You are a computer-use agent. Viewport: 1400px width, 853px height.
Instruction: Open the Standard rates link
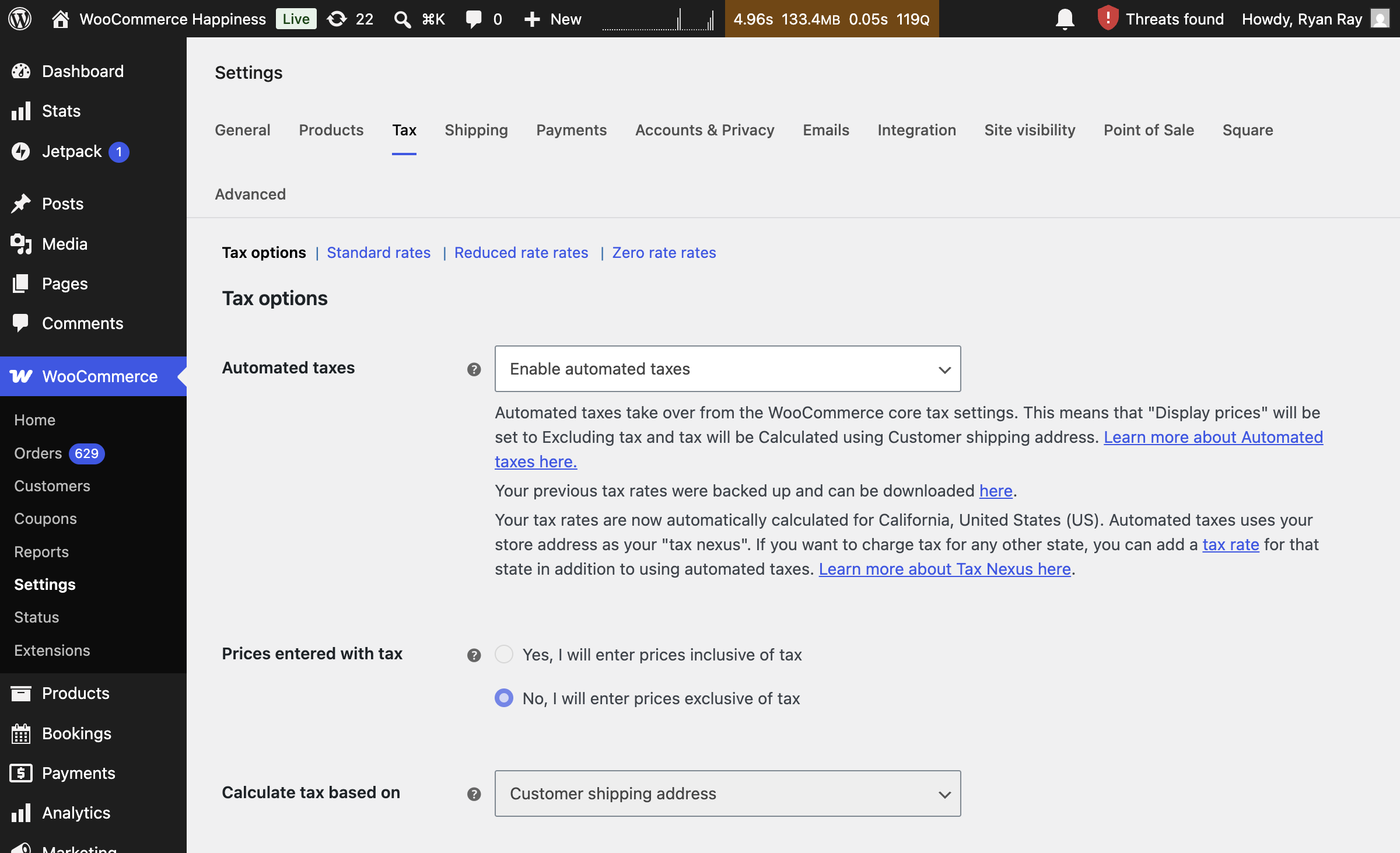379,253
